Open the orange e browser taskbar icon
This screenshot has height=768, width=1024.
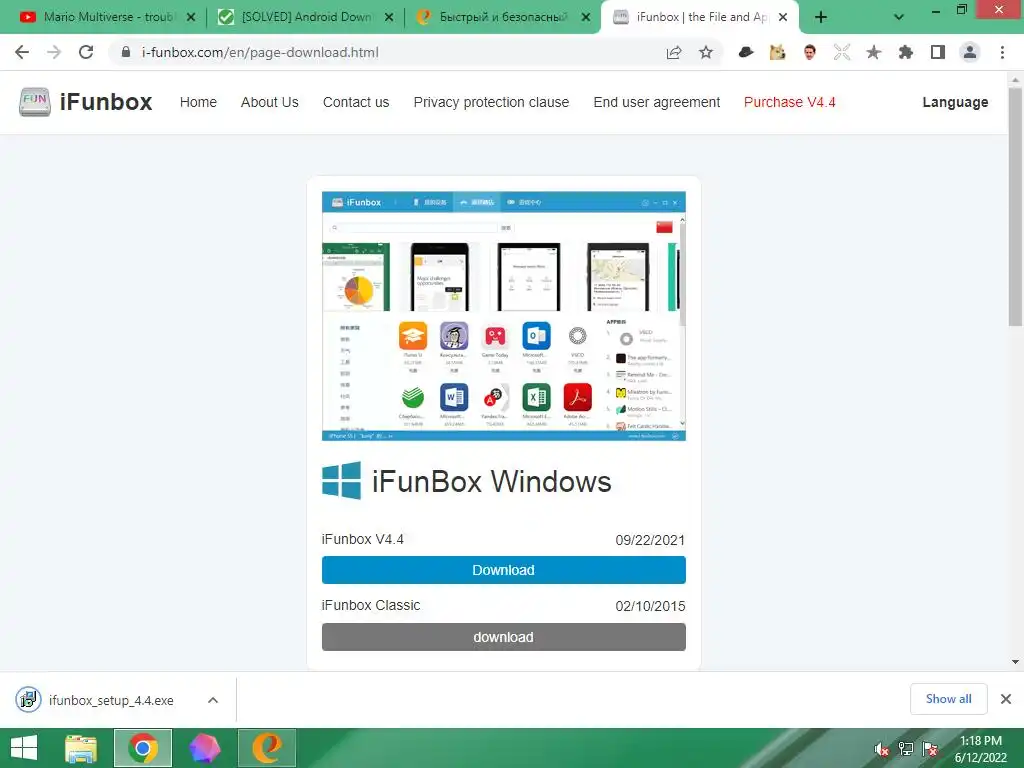point(266,748)
